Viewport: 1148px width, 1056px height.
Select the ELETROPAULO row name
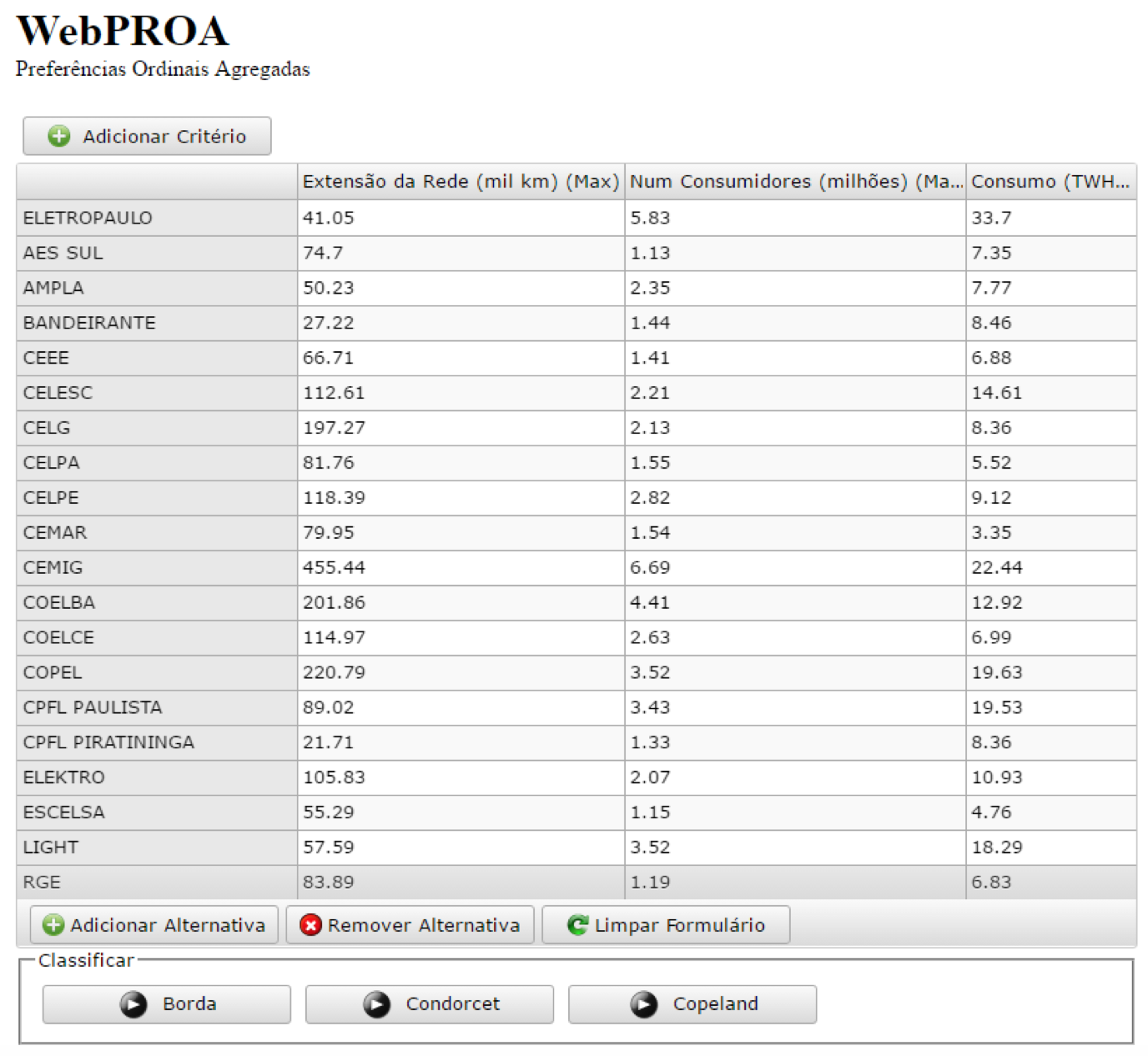[x=88, y=218]
